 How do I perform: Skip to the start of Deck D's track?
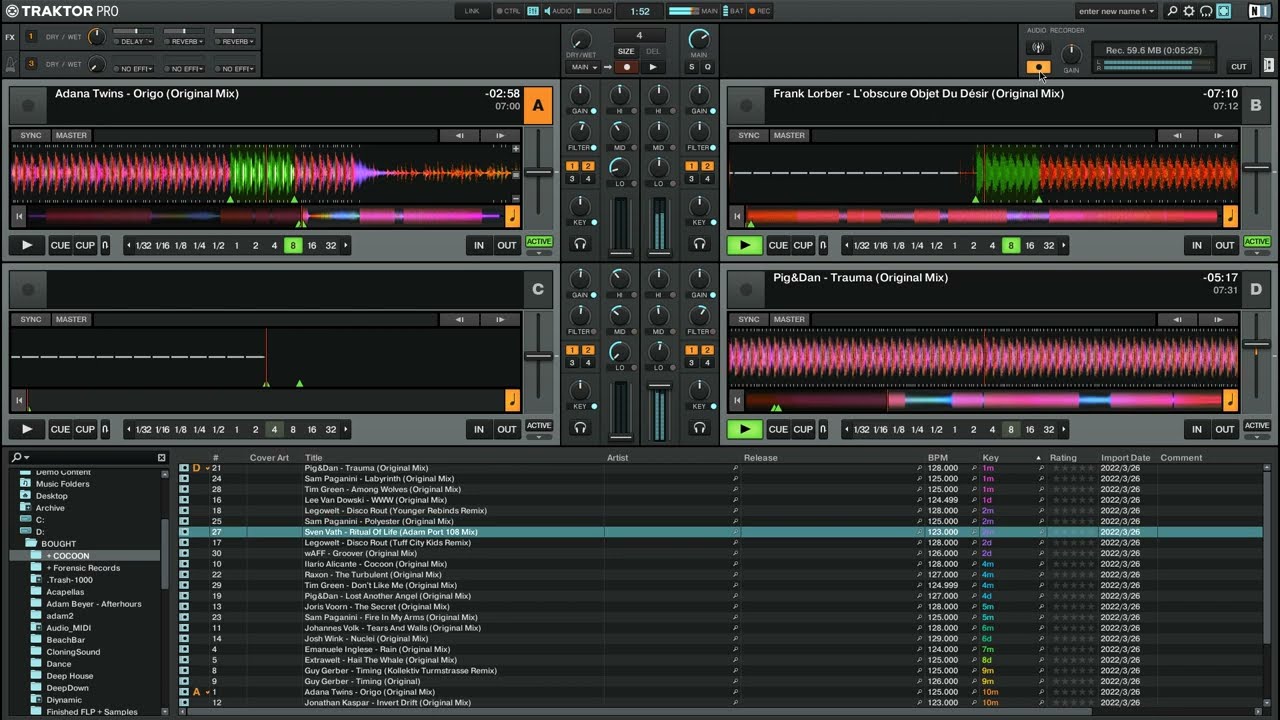pos(737,400)
